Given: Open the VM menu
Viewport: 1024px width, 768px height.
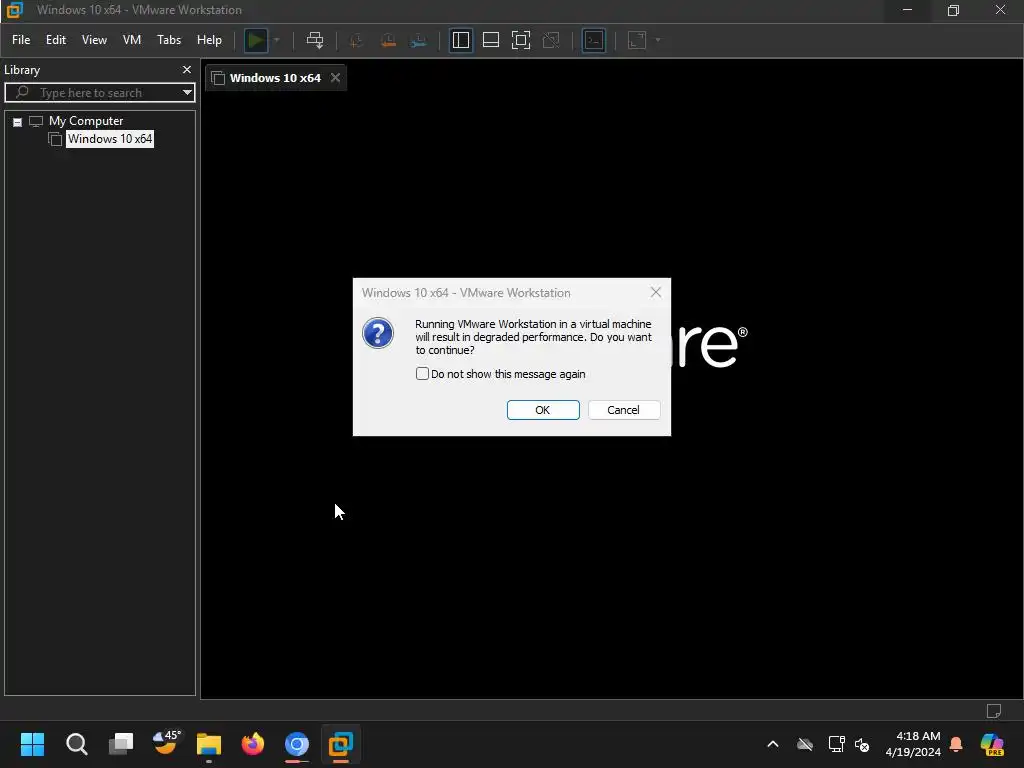Looking at the screenshot, I should click(132, 40).
